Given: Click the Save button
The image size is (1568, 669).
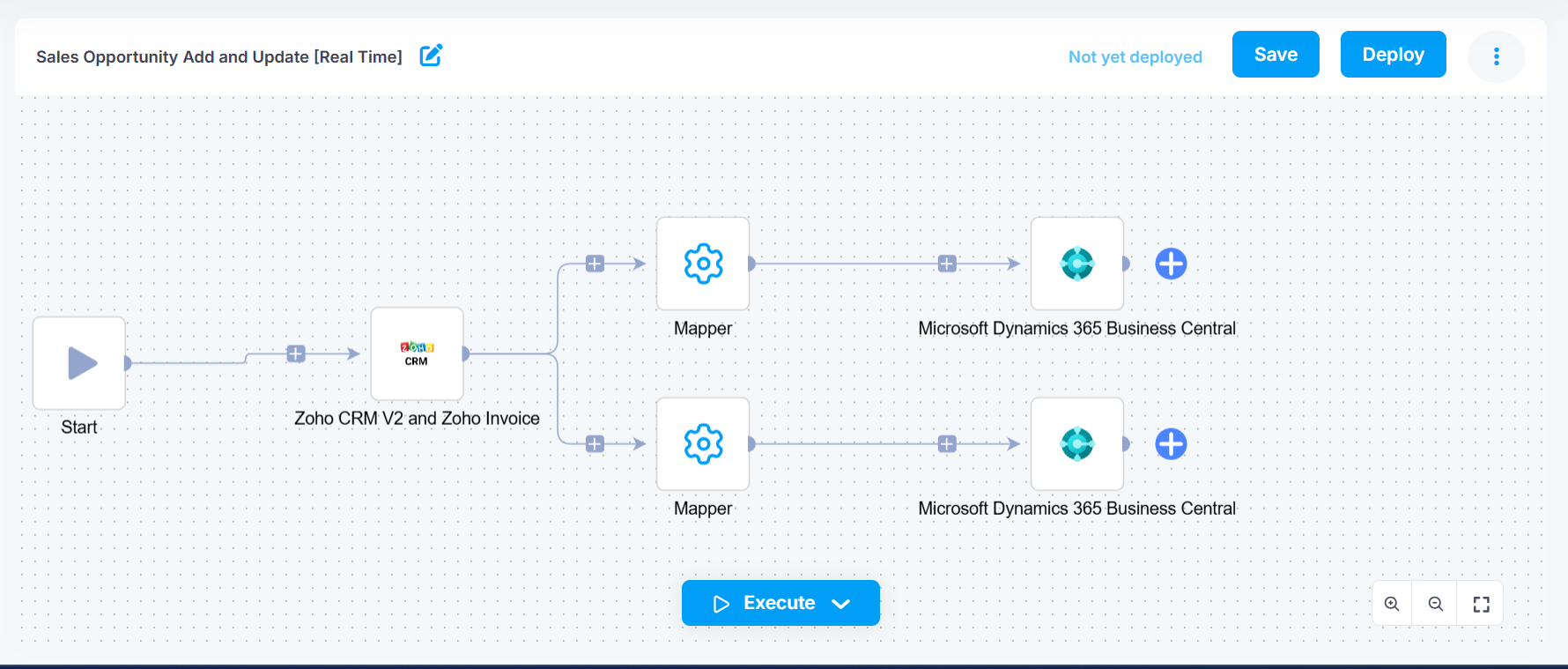Looking at the screenshot, I should pos(1276,55).
